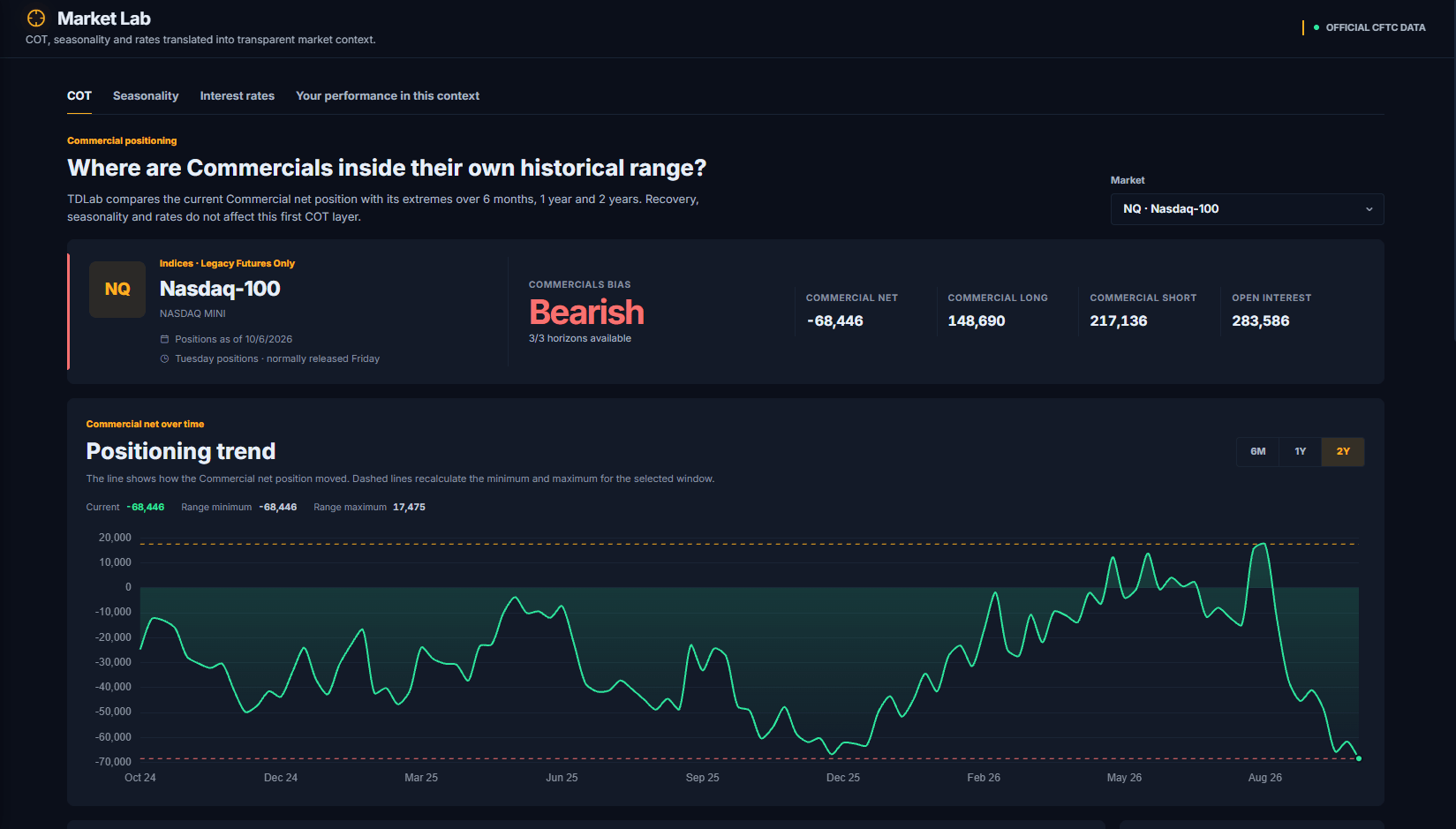This screenshot has height=829, width=1456.
Task: Select the 1Y chart range
Action: (x=1301, y=451)
